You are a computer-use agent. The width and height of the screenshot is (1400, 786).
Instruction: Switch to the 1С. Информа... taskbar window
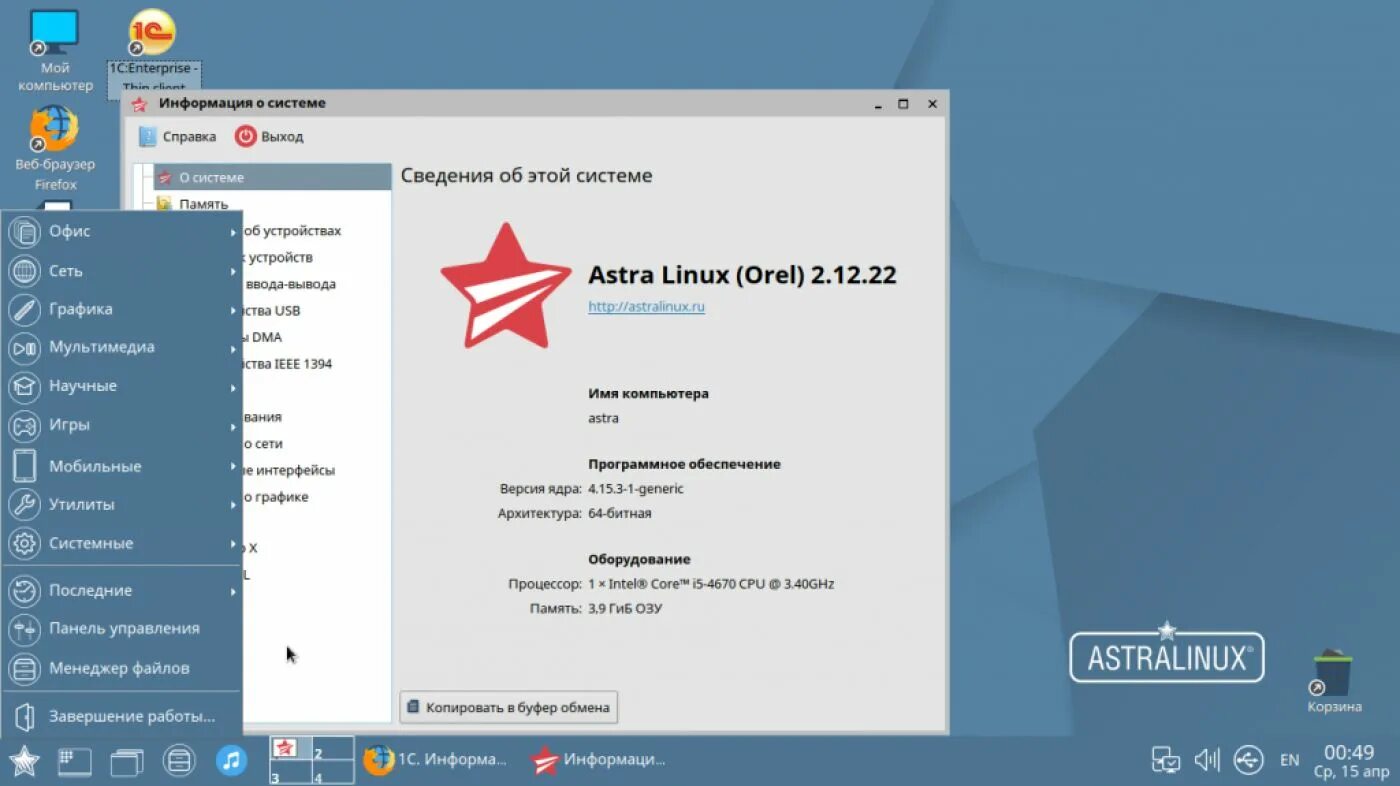click(435, 760)
